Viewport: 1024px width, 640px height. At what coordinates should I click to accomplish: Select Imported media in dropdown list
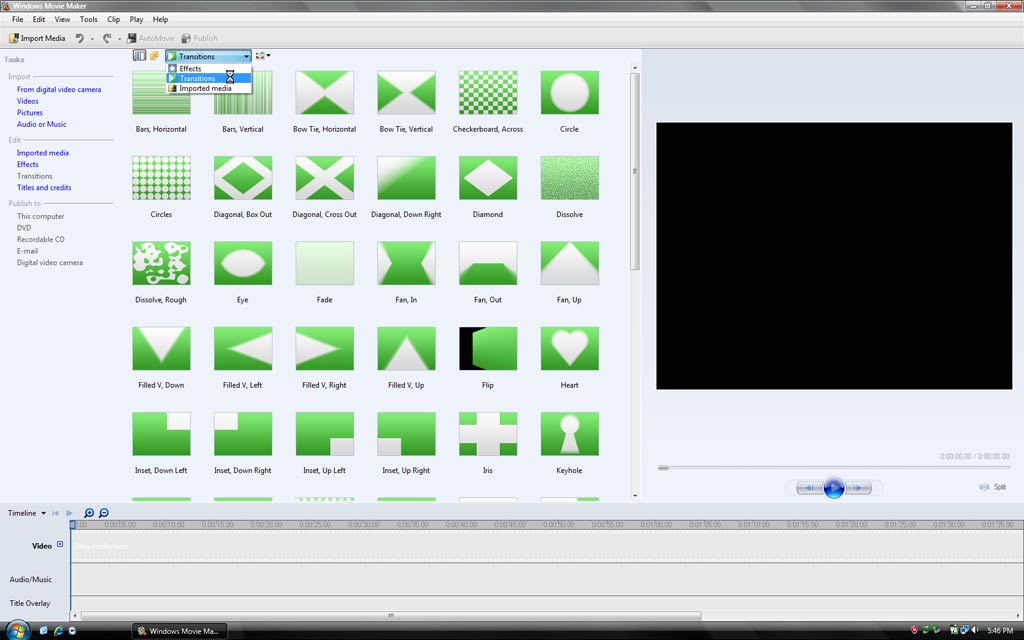[x=205, y=88]
